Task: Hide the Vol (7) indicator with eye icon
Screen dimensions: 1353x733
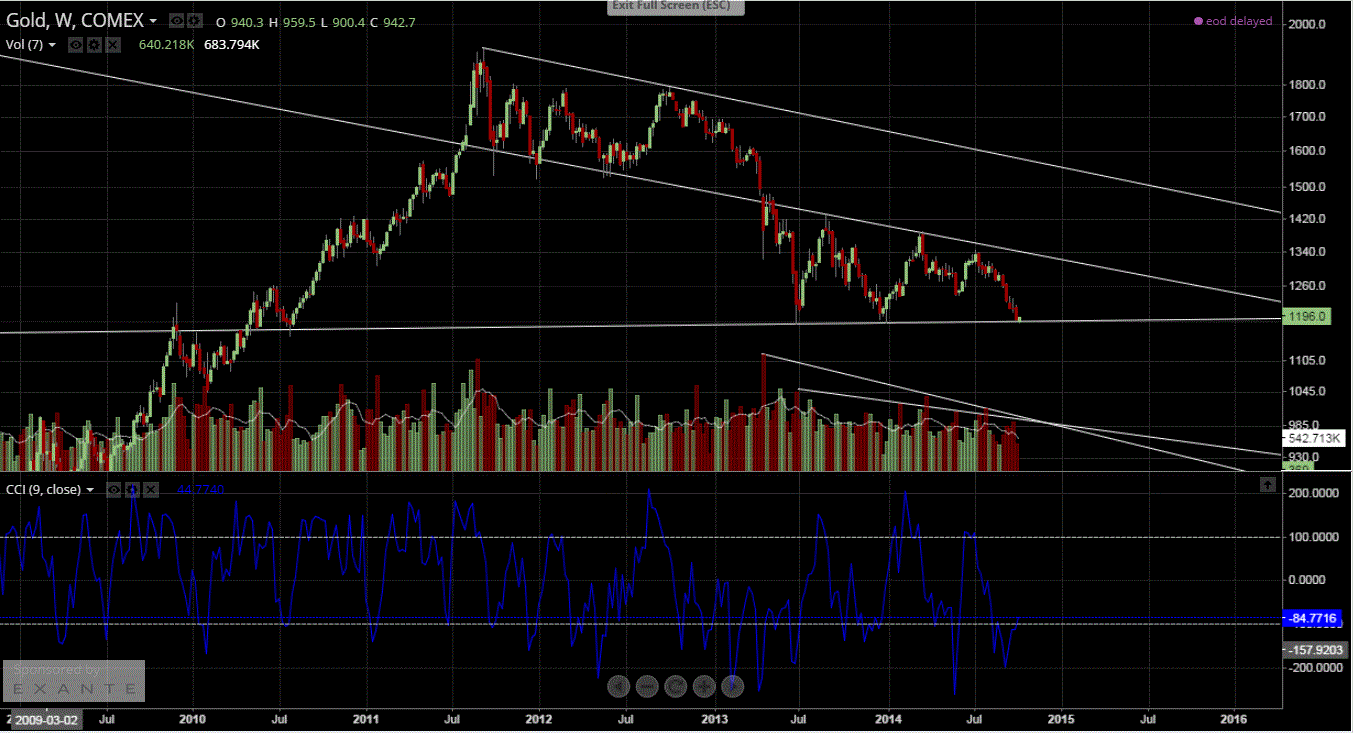Action: tap(77, 45)
